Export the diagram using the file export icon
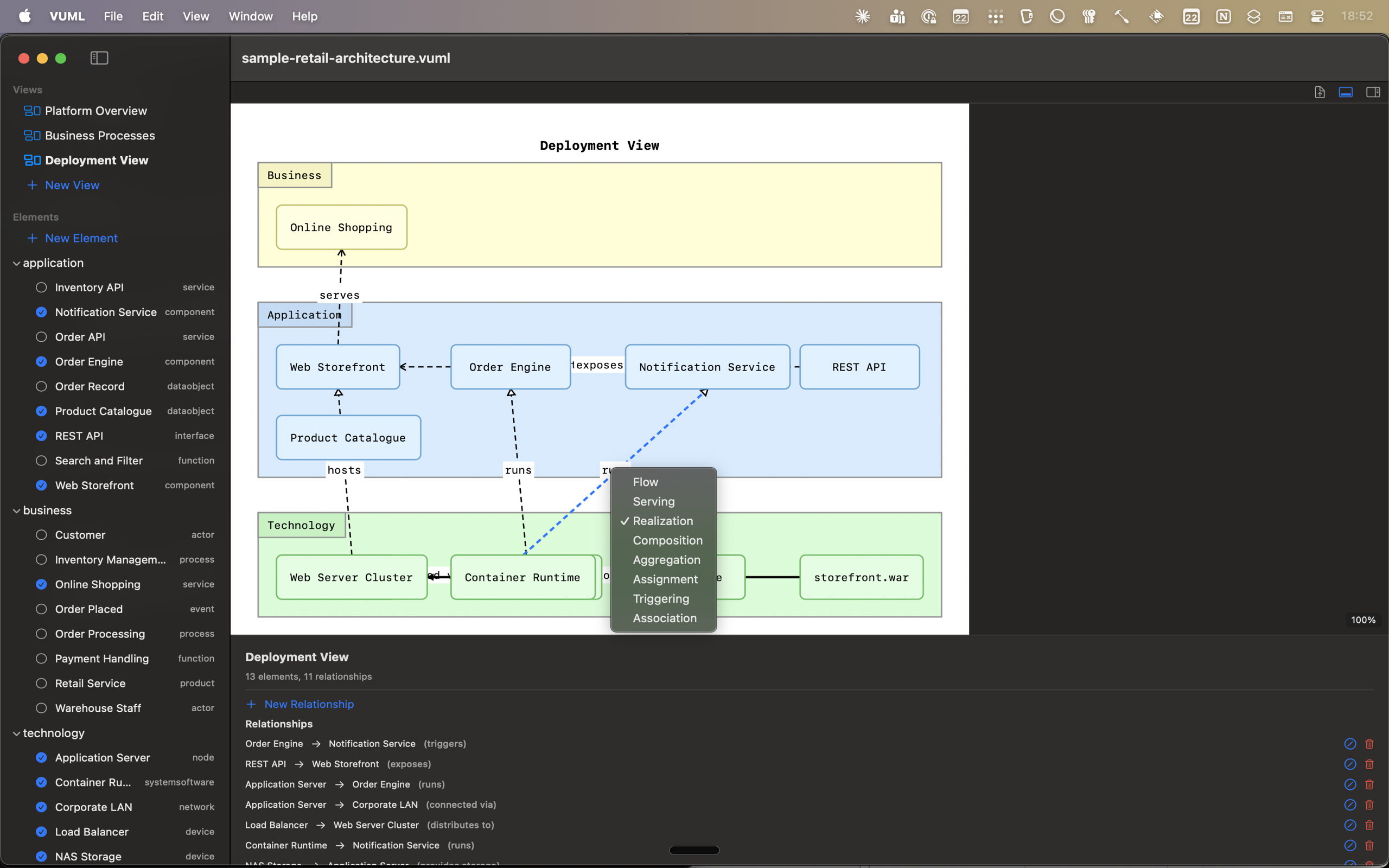The image size is (1389, 868). click(1320, 92)
